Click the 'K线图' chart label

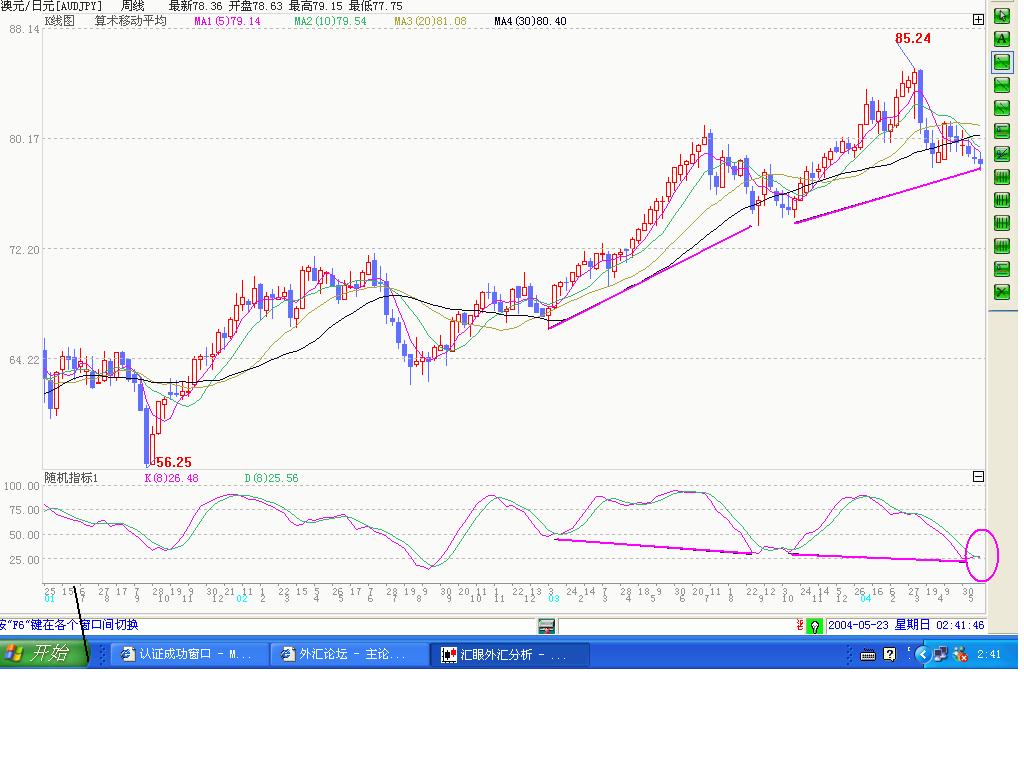point(59,21)
